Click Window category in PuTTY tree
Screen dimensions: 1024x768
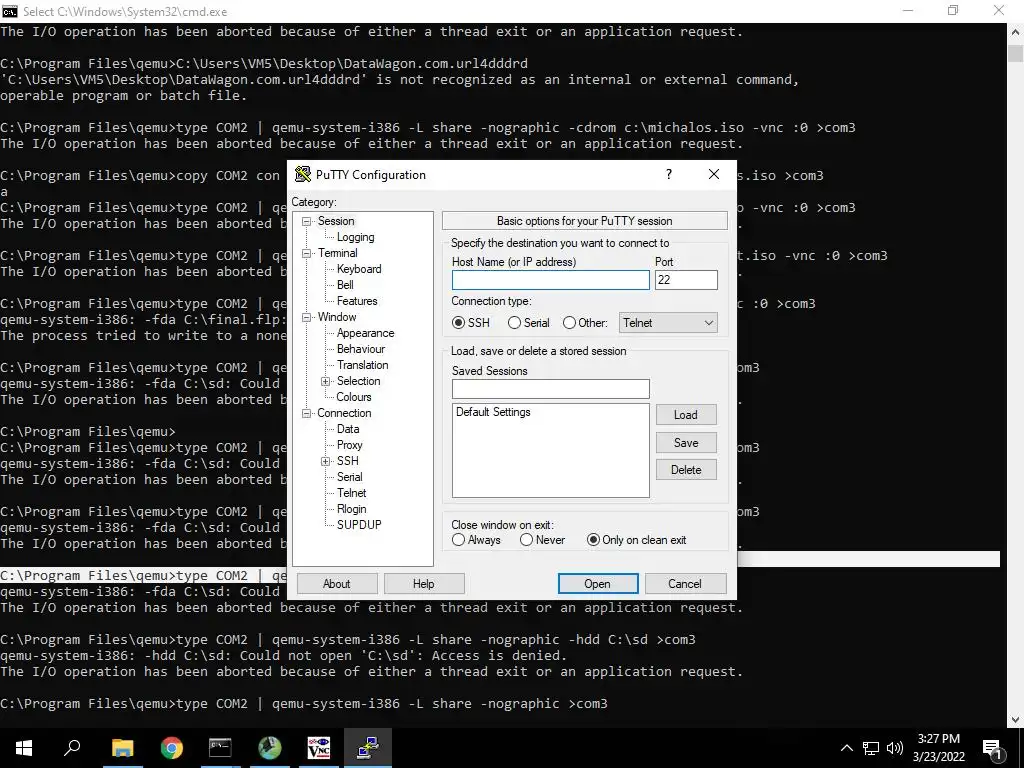(337, 317)
